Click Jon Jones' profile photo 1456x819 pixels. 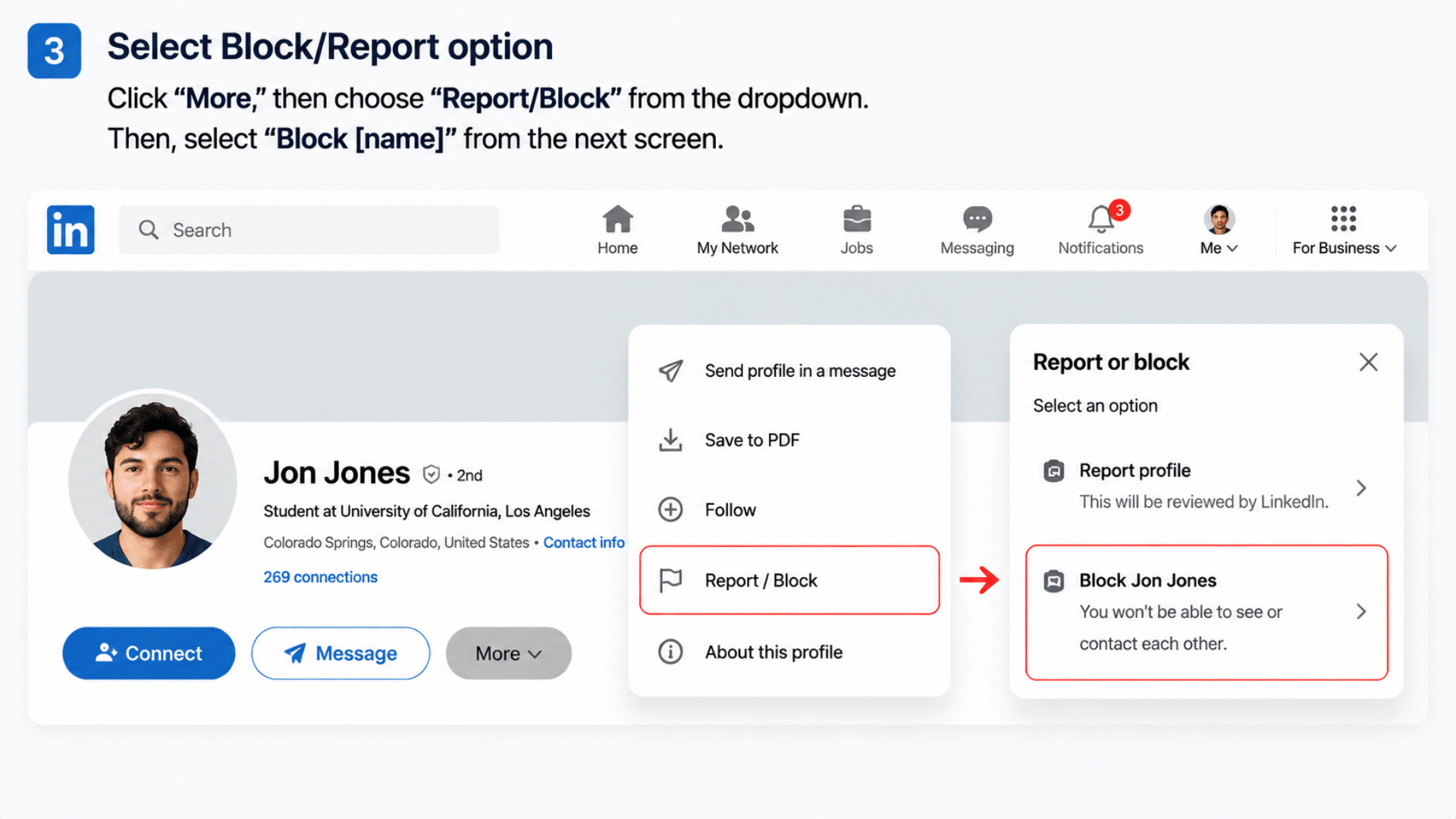[x=153, y=480]
